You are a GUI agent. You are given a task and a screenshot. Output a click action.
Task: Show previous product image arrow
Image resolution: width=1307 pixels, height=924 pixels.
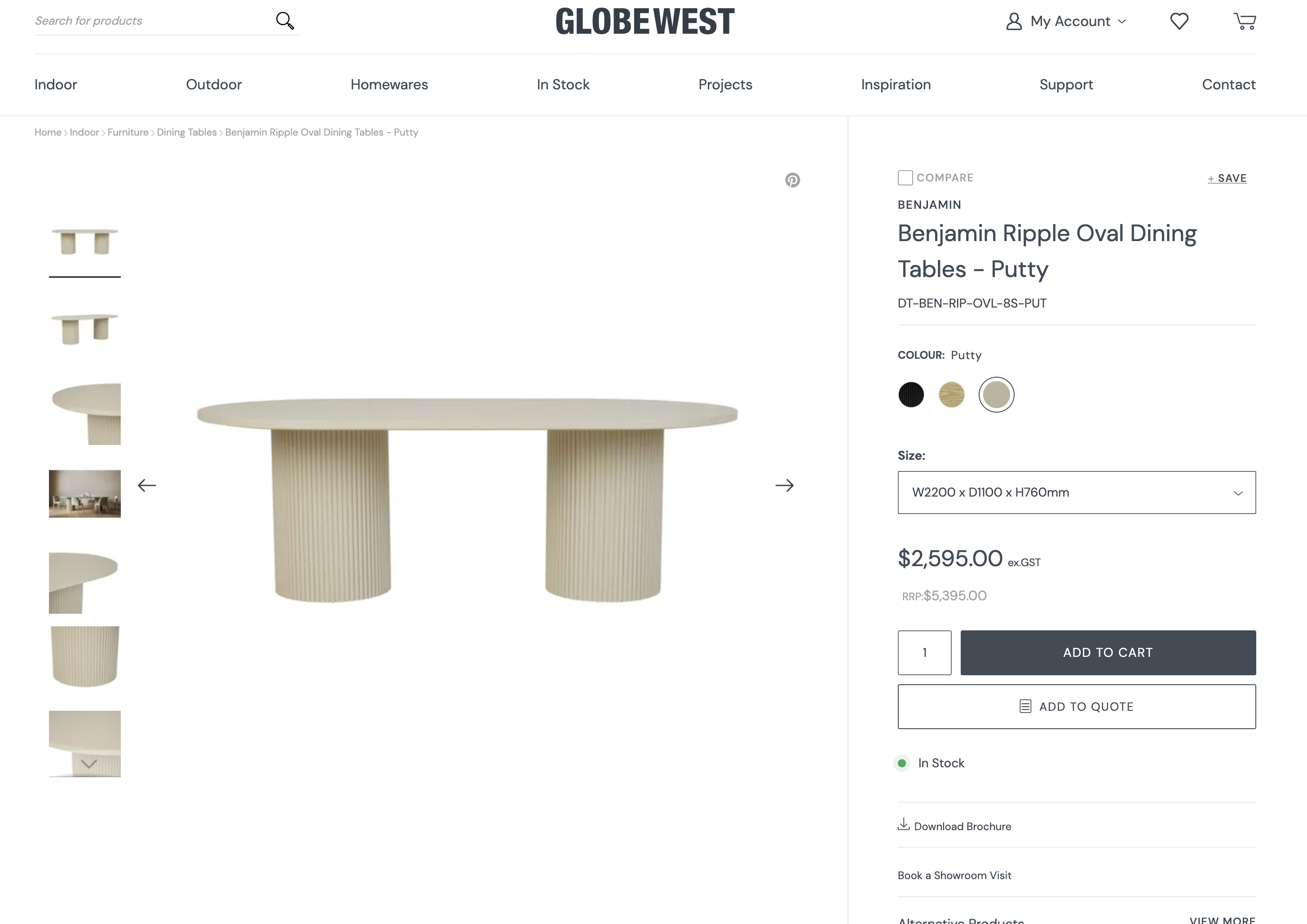coord(147,485)
